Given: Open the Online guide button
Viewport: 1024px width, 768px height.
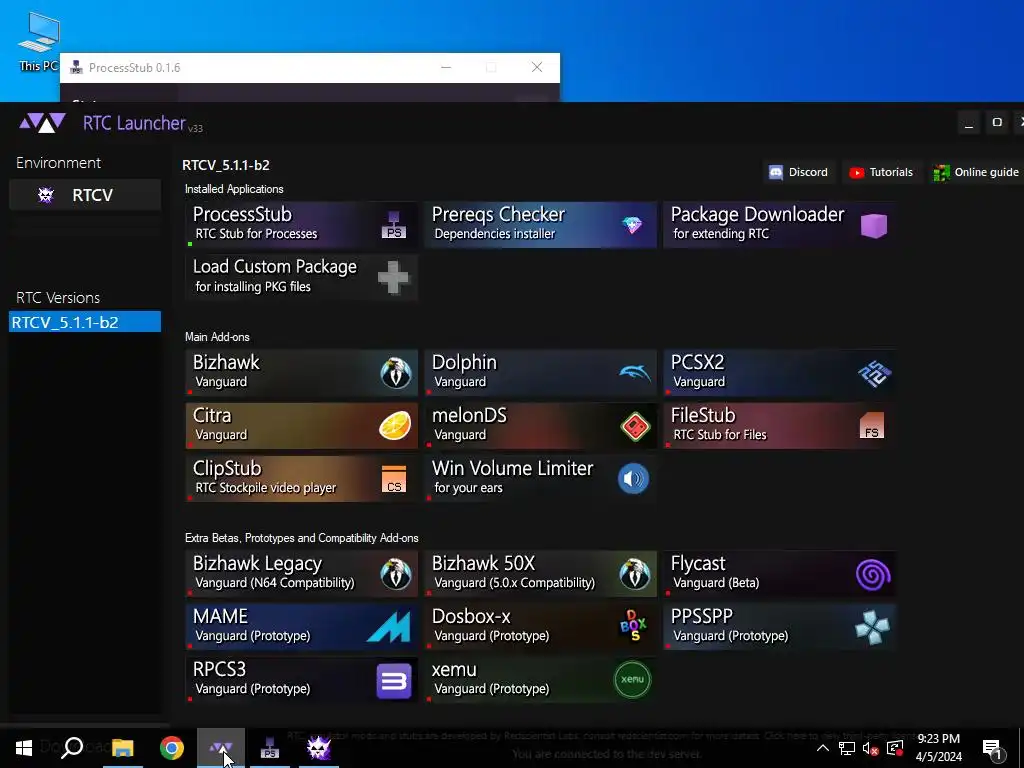Looking at the screenshot, I should (976, 172).
